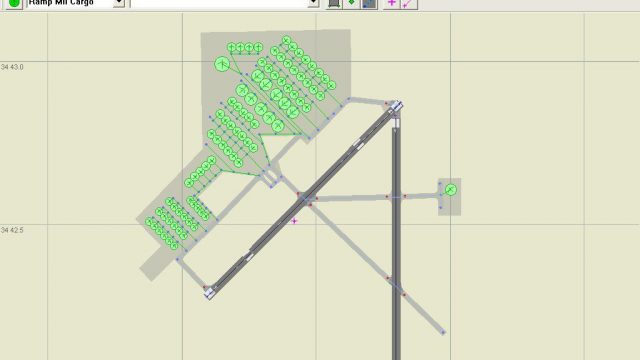The width and height of the screenshot is (640, 360).
Task: Click the runway threshold marker at southwest runway end
Action: tap(210, 293)
